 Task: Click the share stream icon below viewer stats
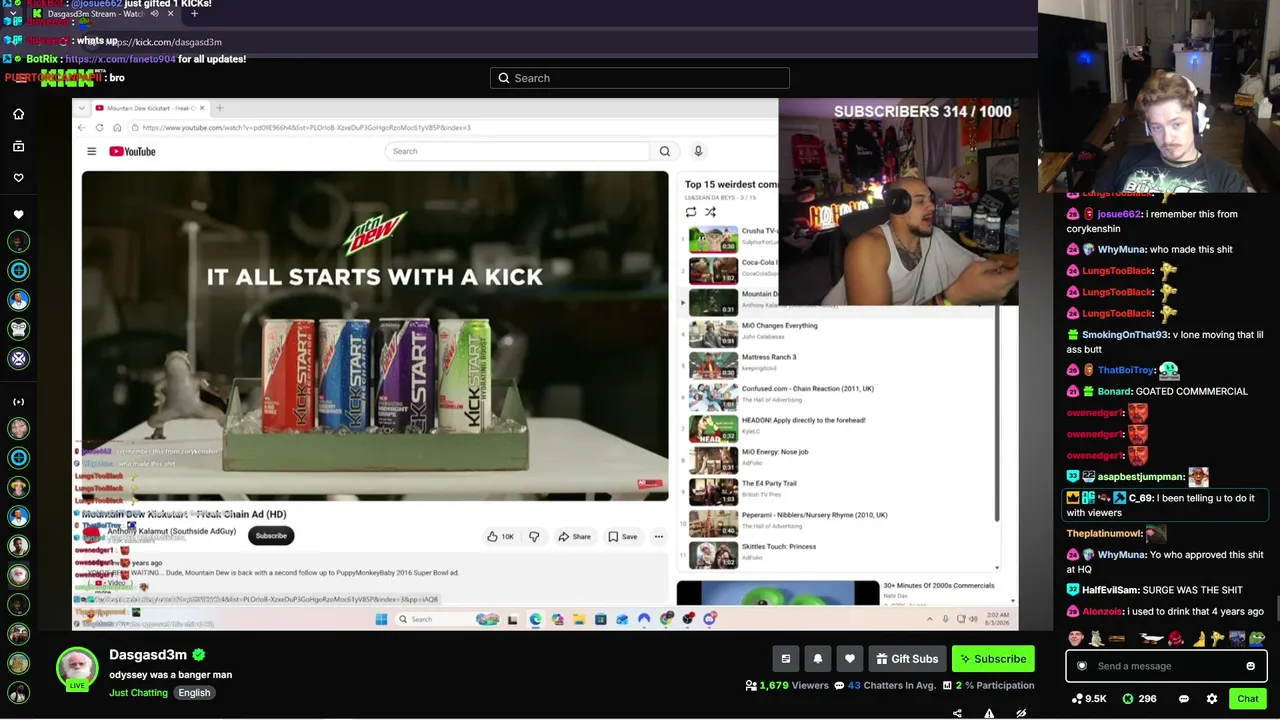[x=957, y=713]
